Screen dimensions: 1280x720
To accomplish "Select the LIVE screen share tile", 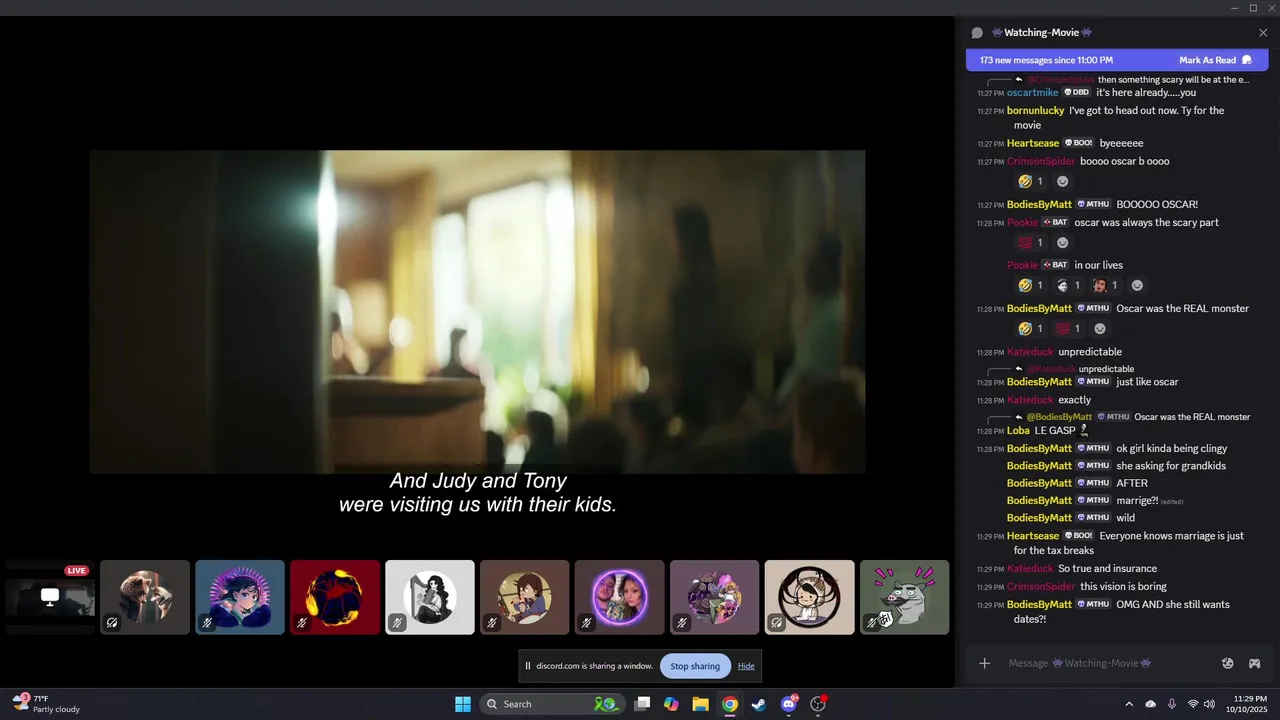I will click(x=49, y=597).
